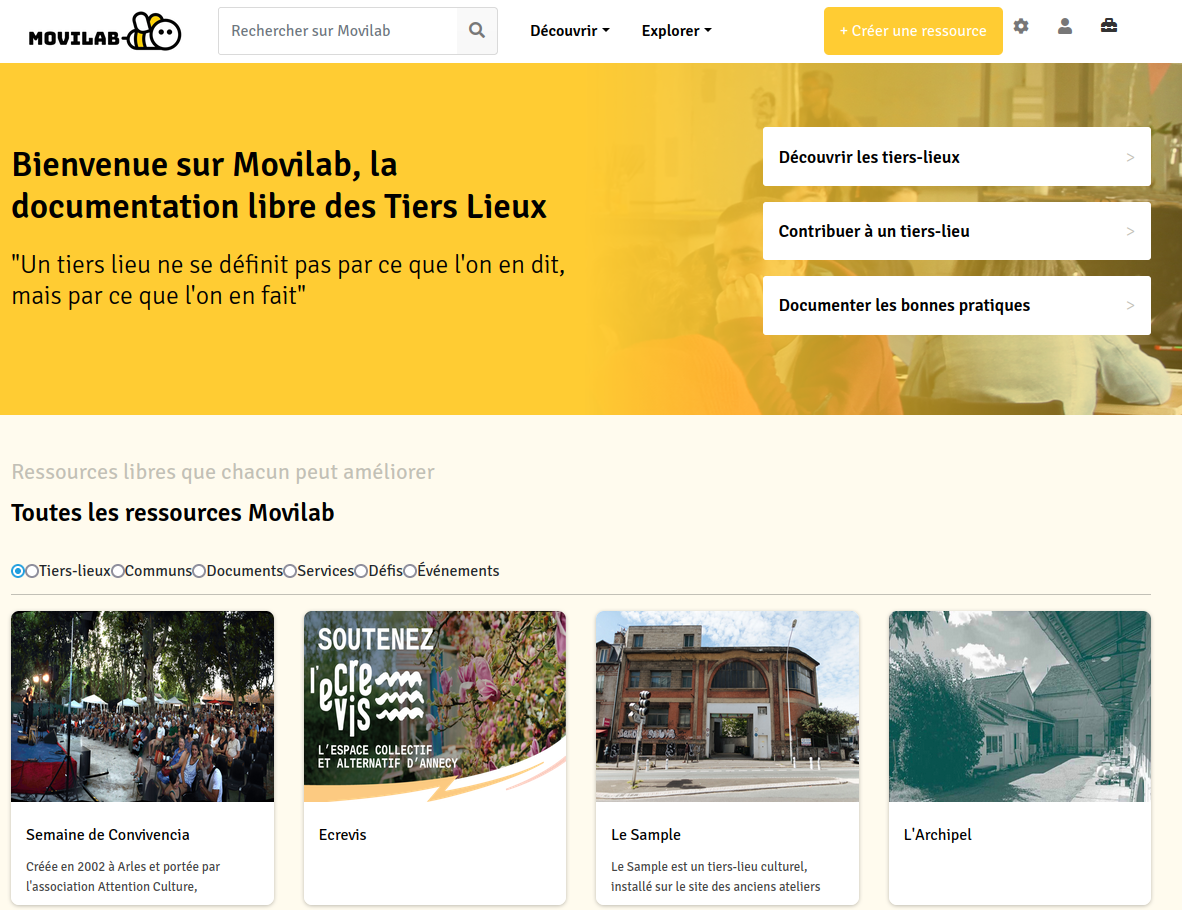This screenshot has width=1182, height=910.
Task: Click the Semaine de Convivencia title
Action: coord(108,835)
